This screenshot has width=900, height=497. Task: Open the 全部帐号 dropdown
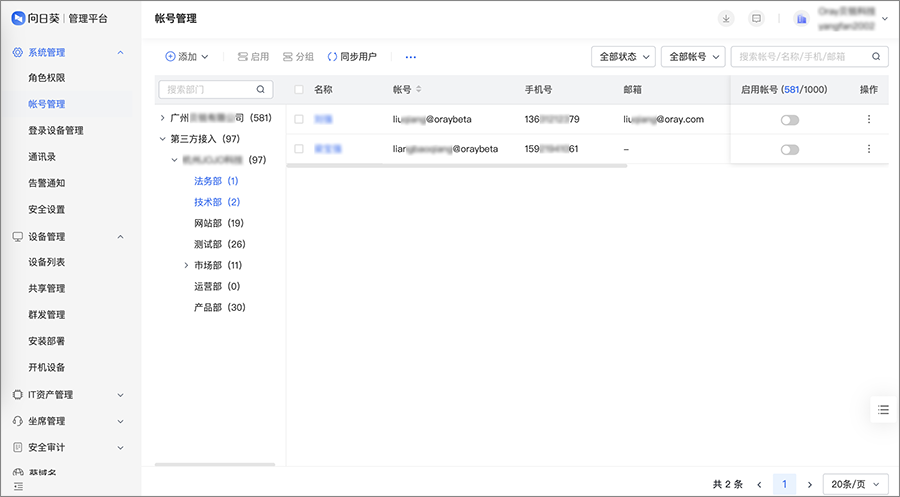pos(693,56)
